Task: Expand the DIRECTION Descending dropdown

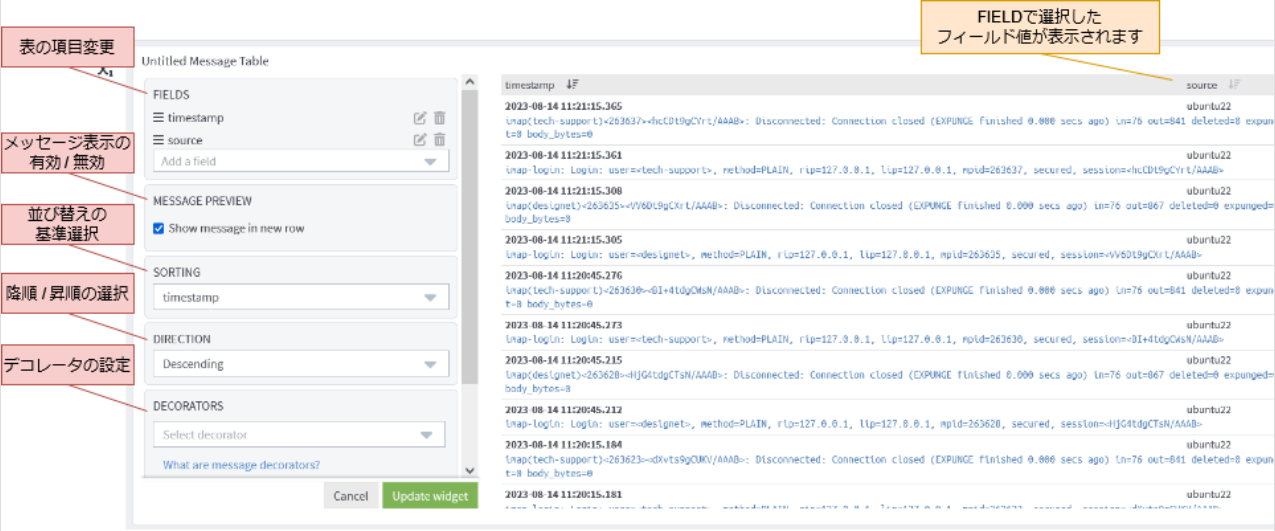Action: (x=300, y=364)
